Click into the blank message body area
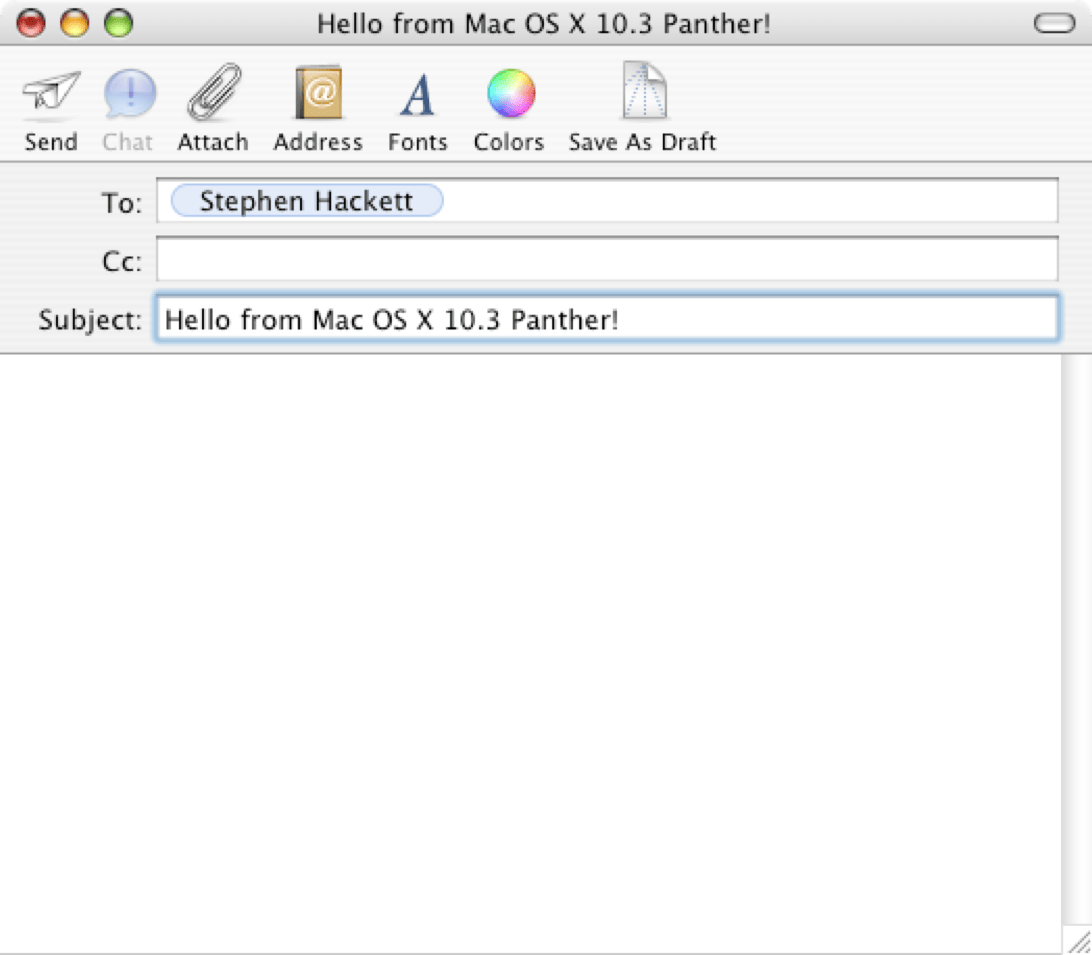 pos(531,653)
